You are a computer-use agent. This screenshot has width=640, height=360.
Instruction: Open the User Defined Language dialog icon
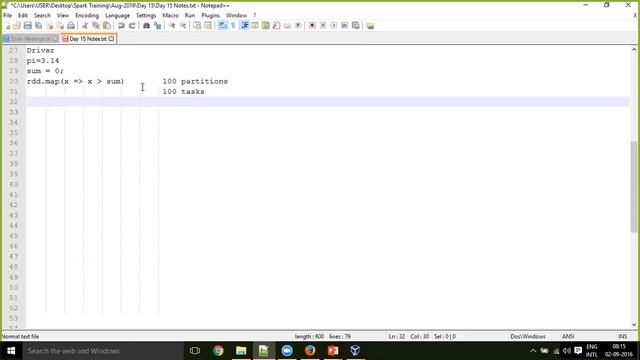coord(255,26)
